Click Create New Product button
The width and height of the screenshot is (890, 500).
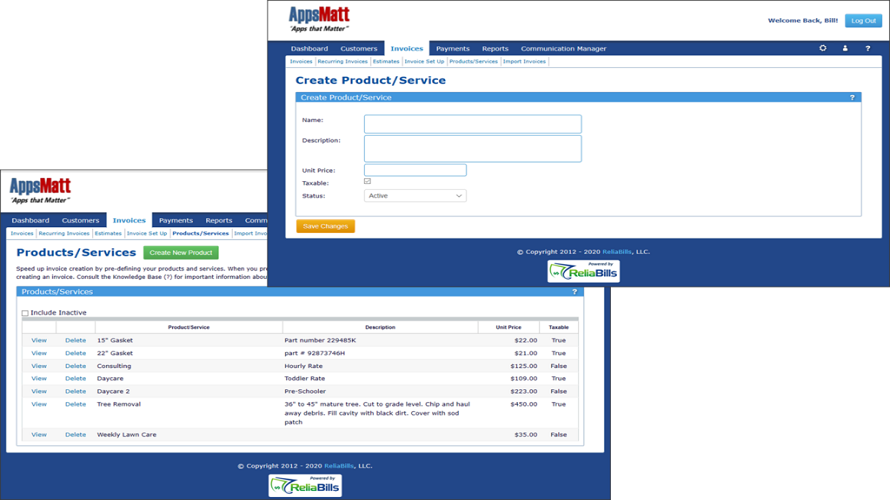[x=180, y=253]
